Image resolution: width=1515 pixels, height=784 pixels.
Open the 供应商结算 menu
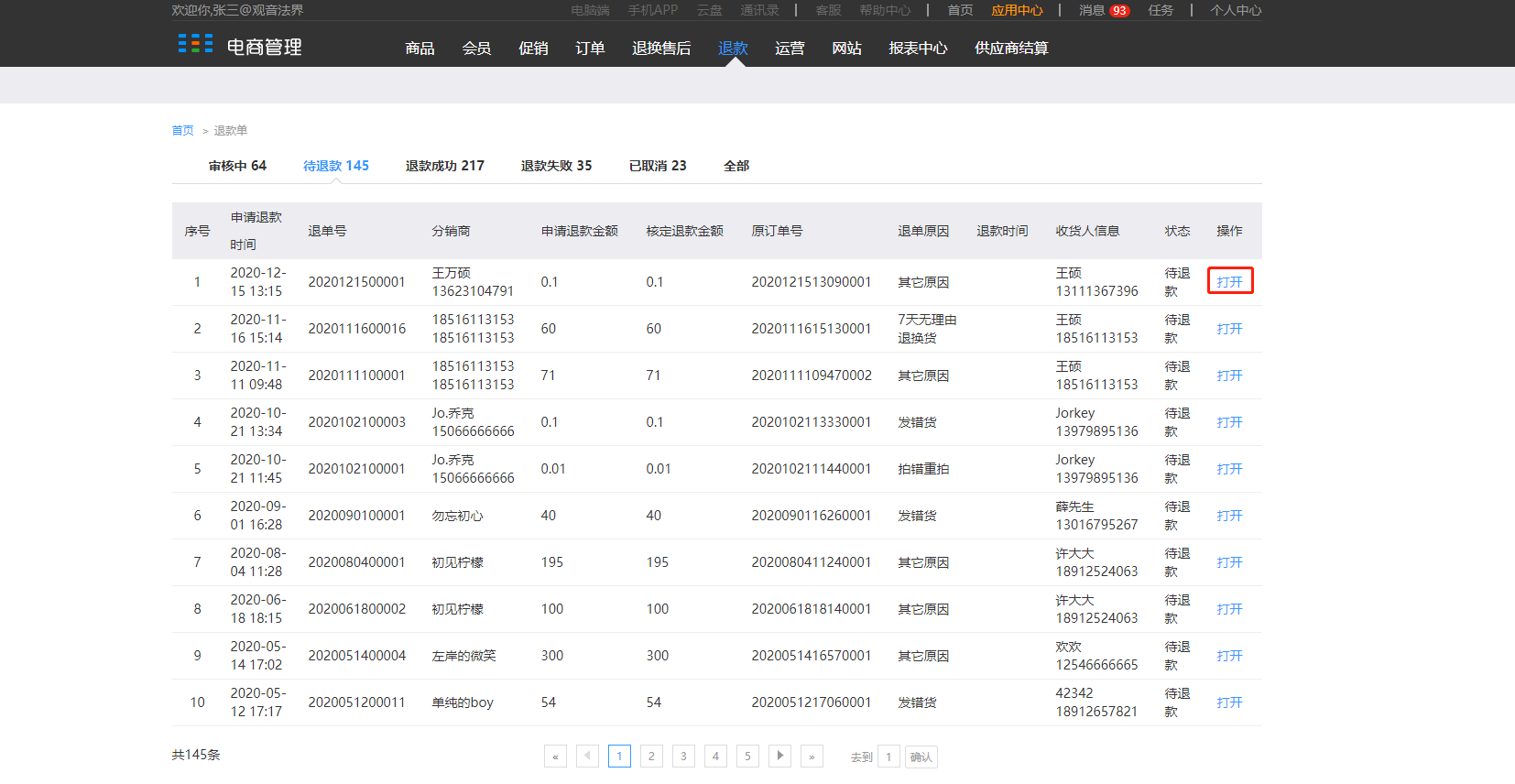coord(1011,48)
